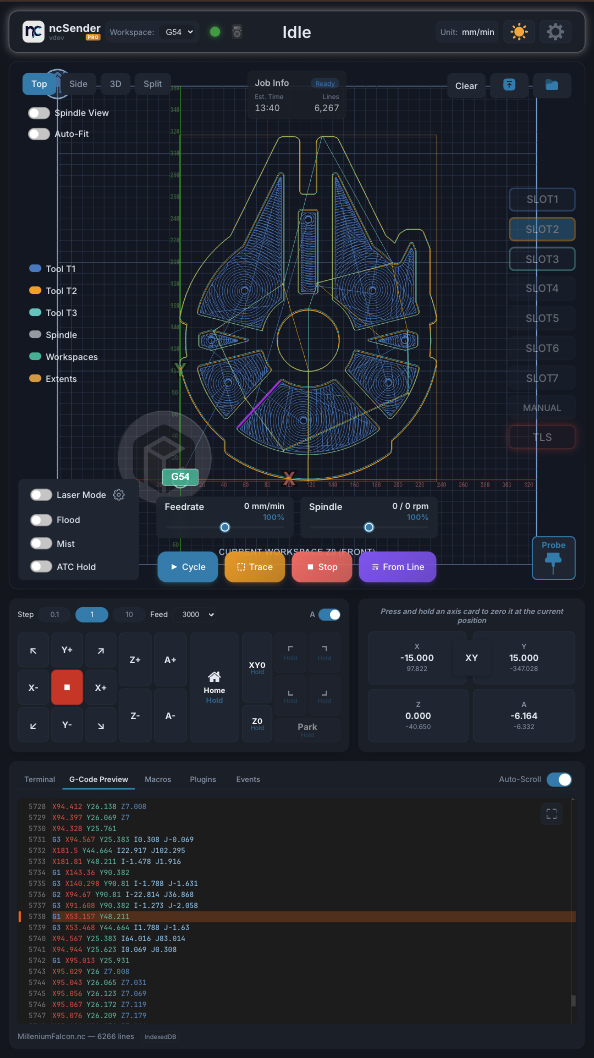The height and width of the screenshot is (1058, 594).
Task: Open the Feed 3000 dropdown
Action: 198,614
